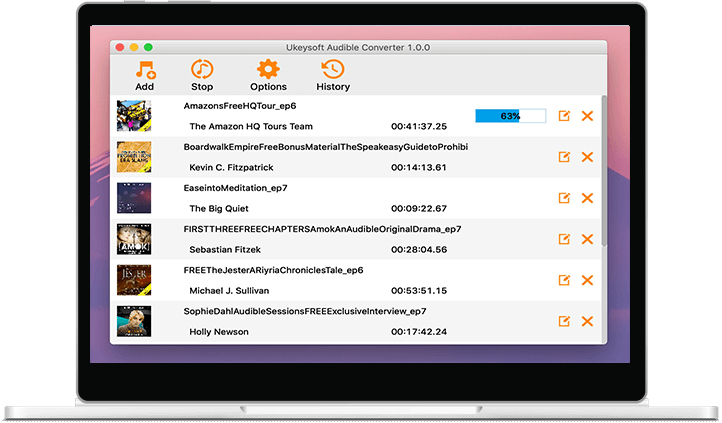The image size is (722, 423).
Task: Click the duration 00:28:04.56
Action: pyautogui.click(x=419, y=249)
